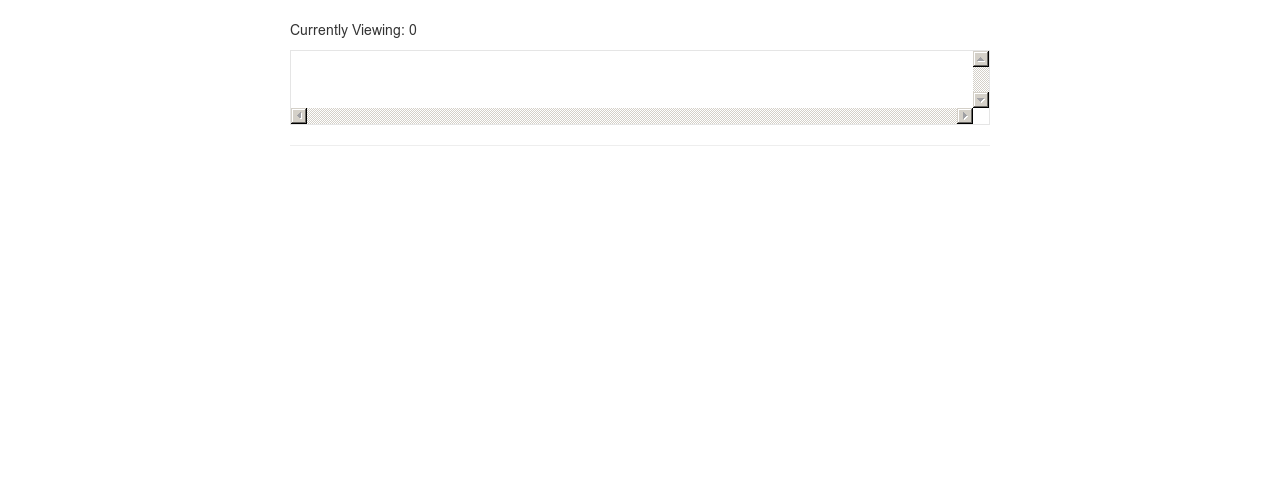Click the 'Currently Viewing: 0' label
This screenshot has width=1280, height=480.
pos(353,30)
